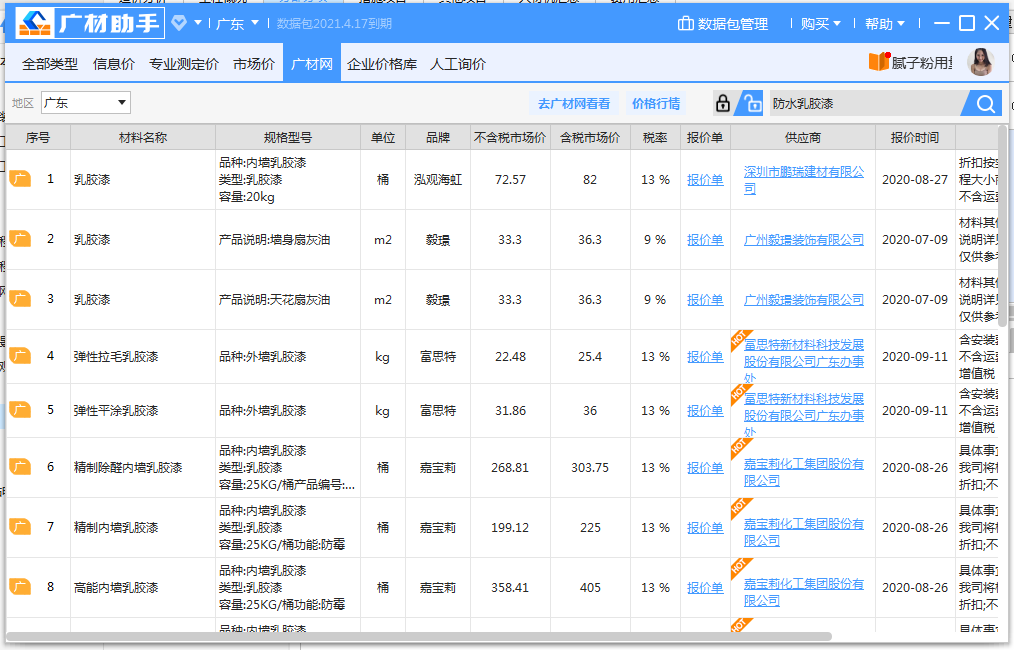The width and height of the screenshot is (1014, 650).
Task: Click the date 2020-09-11 in row 4
Action: (915, 357)
